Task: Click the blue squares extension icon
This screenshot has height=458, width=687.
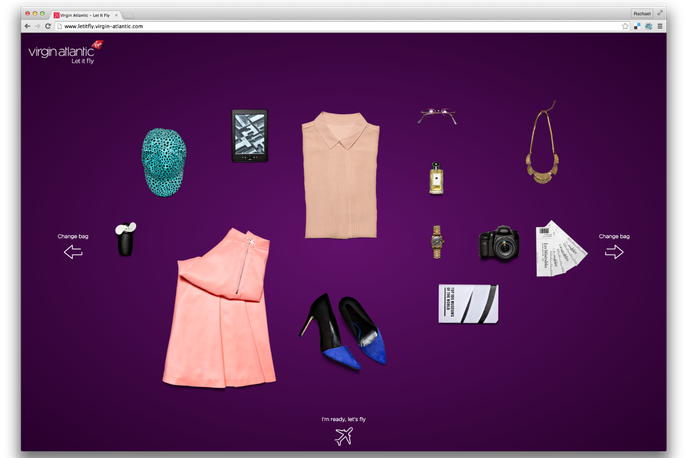Action: point(637,26)
